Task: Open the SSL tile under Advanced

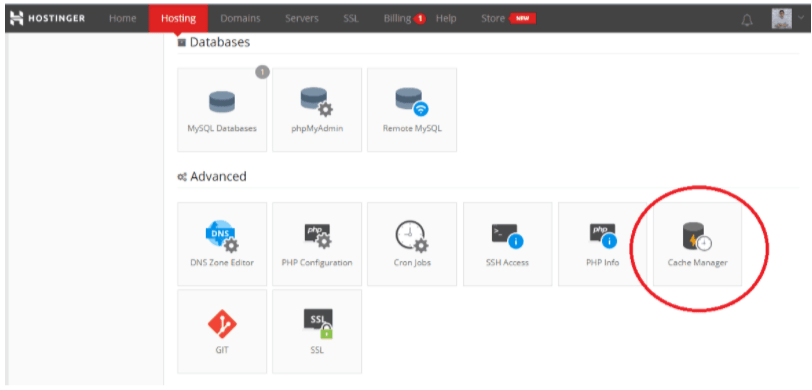Action: pyautogui.click(x=317, y=331)
